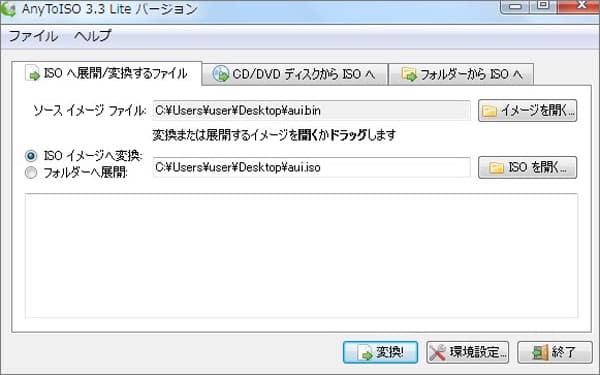The width and height of the screenshot is (600, 375).
Task: Open the ヘルプ menu
Action: [93, 36]
